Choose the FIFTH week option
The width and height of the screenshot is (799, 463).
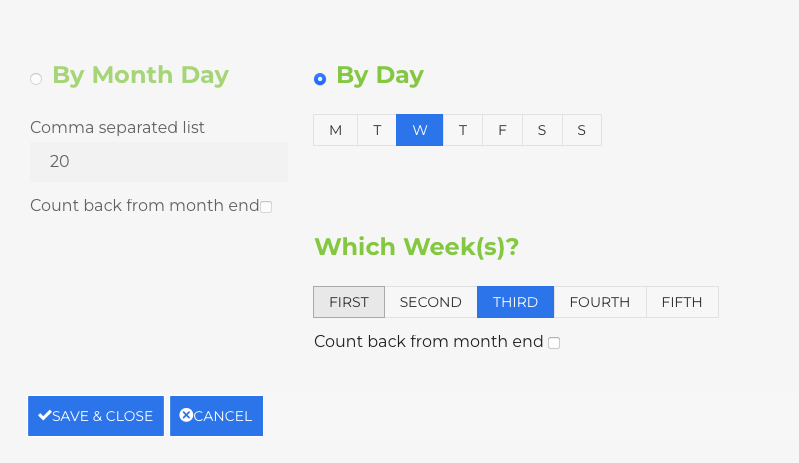tap(682, 302)
